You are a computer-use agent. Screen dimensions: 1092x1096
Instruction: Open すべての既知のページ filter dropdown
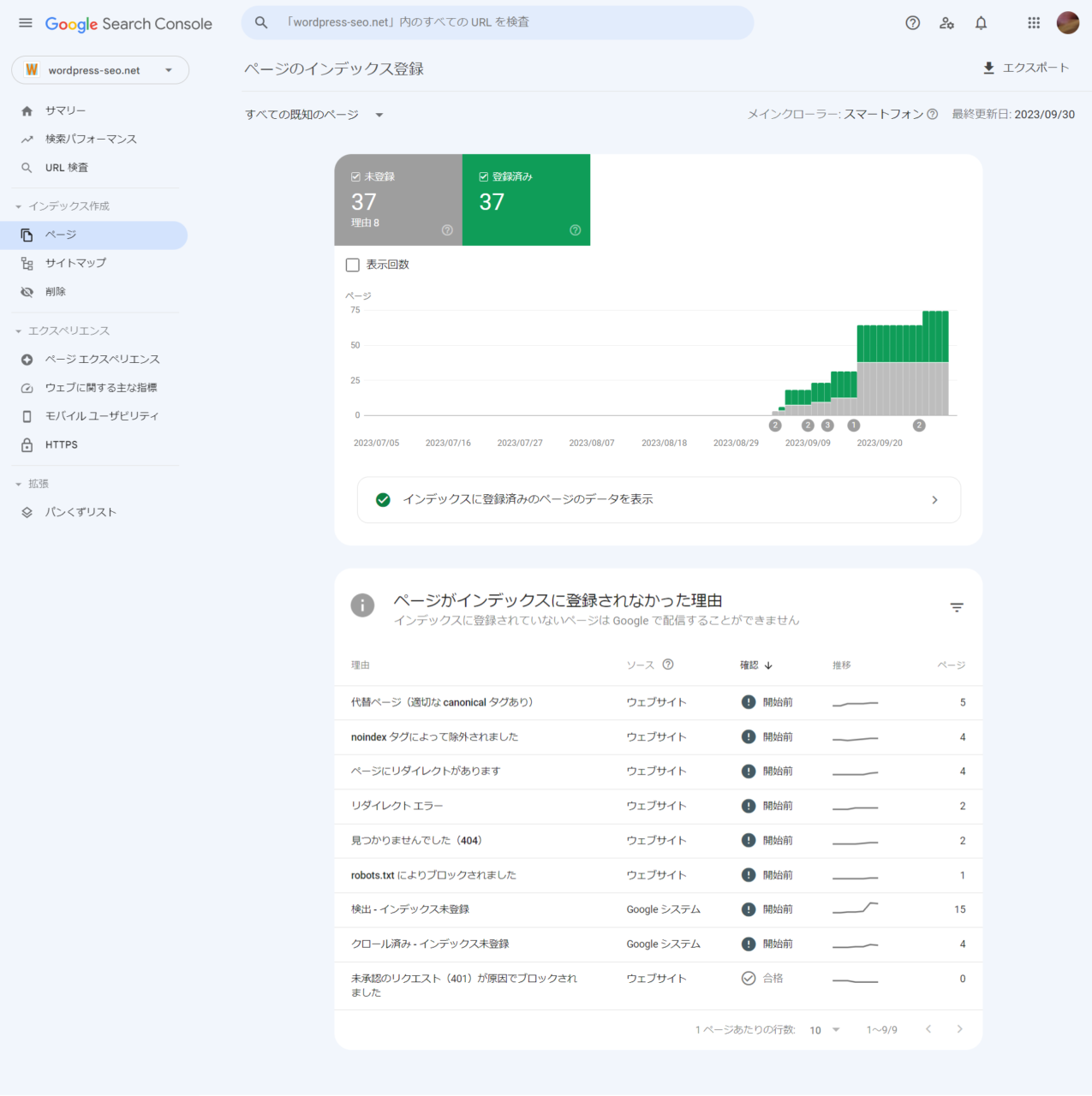click(313, 115)
